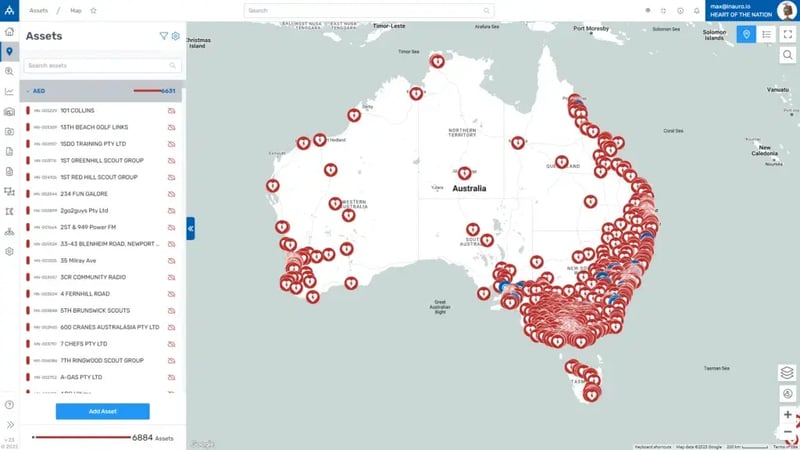Image resolution: width=800 pixels, height=450 pixels.
Task: Open help question mark icon
Action: (x=9, y=405)
